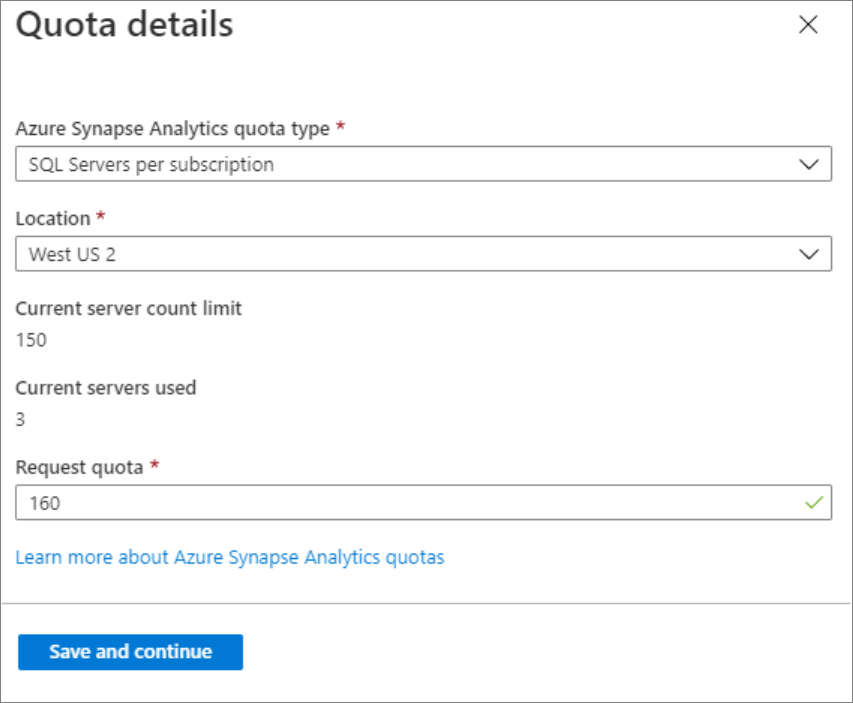Click the servers used value 3

point(21,419)
